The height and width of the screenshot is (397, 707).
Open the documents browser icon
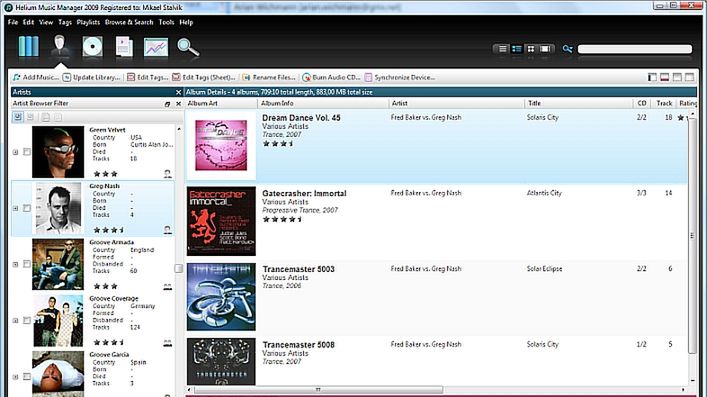pos(124,47)
